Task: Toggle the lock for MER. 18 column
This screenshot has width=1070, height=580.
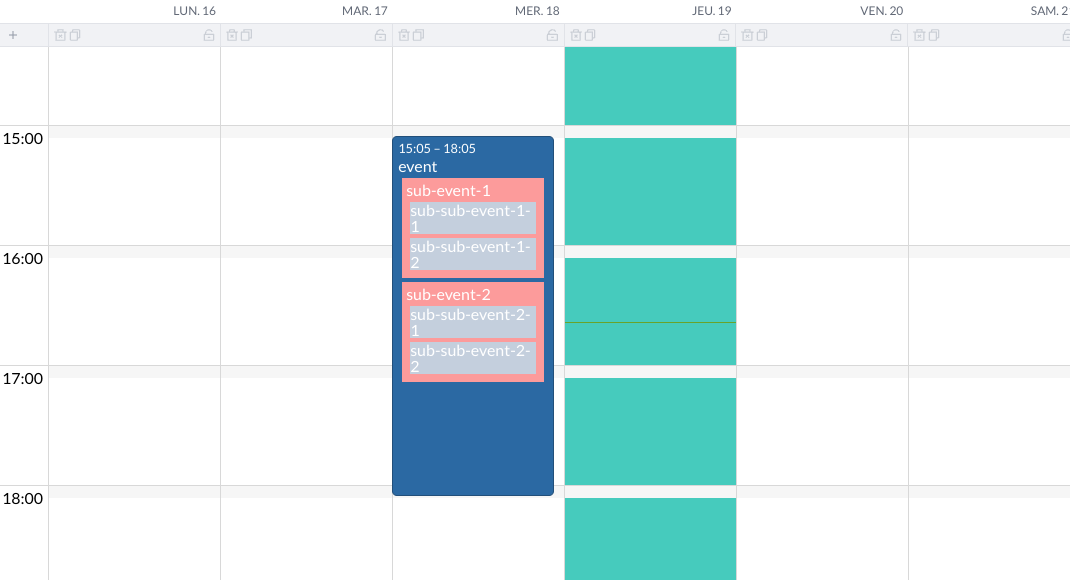Action: pyautogui.click(x=553, y=34)
